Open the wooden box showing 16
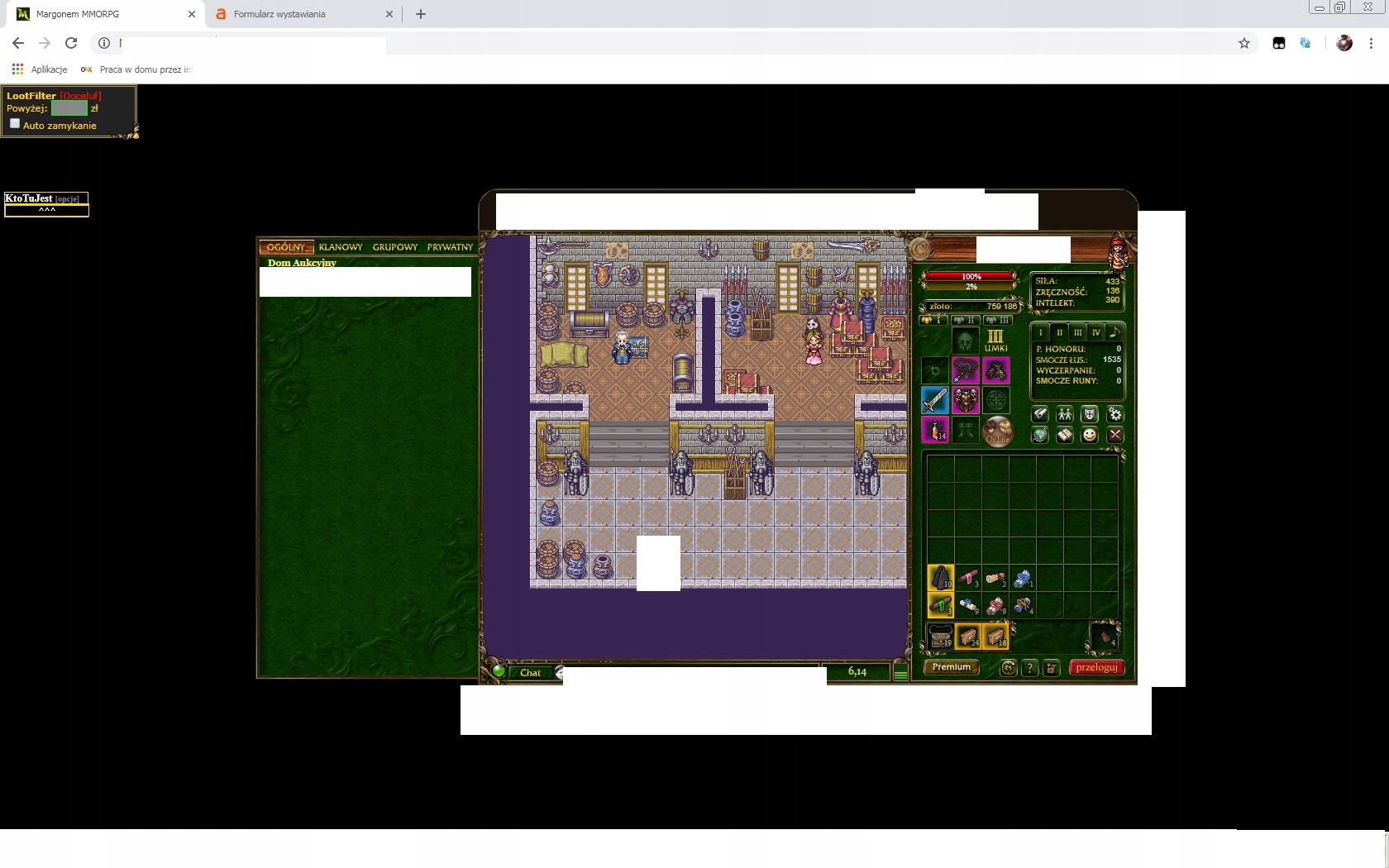 coord(995,636)
